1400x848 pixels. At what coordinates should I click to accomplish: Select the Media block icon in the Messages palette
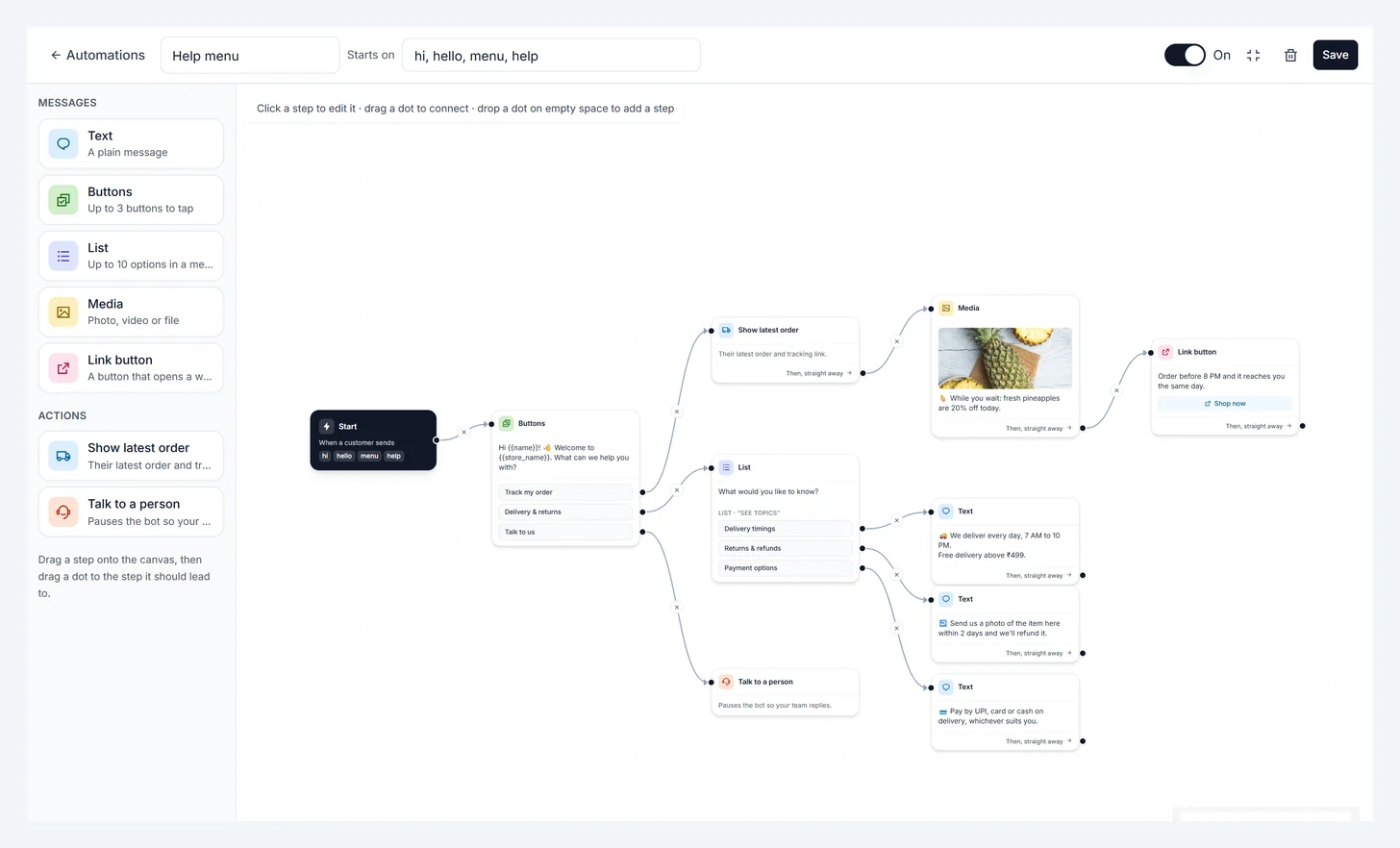pyautogui.click(x=63, y=312)
